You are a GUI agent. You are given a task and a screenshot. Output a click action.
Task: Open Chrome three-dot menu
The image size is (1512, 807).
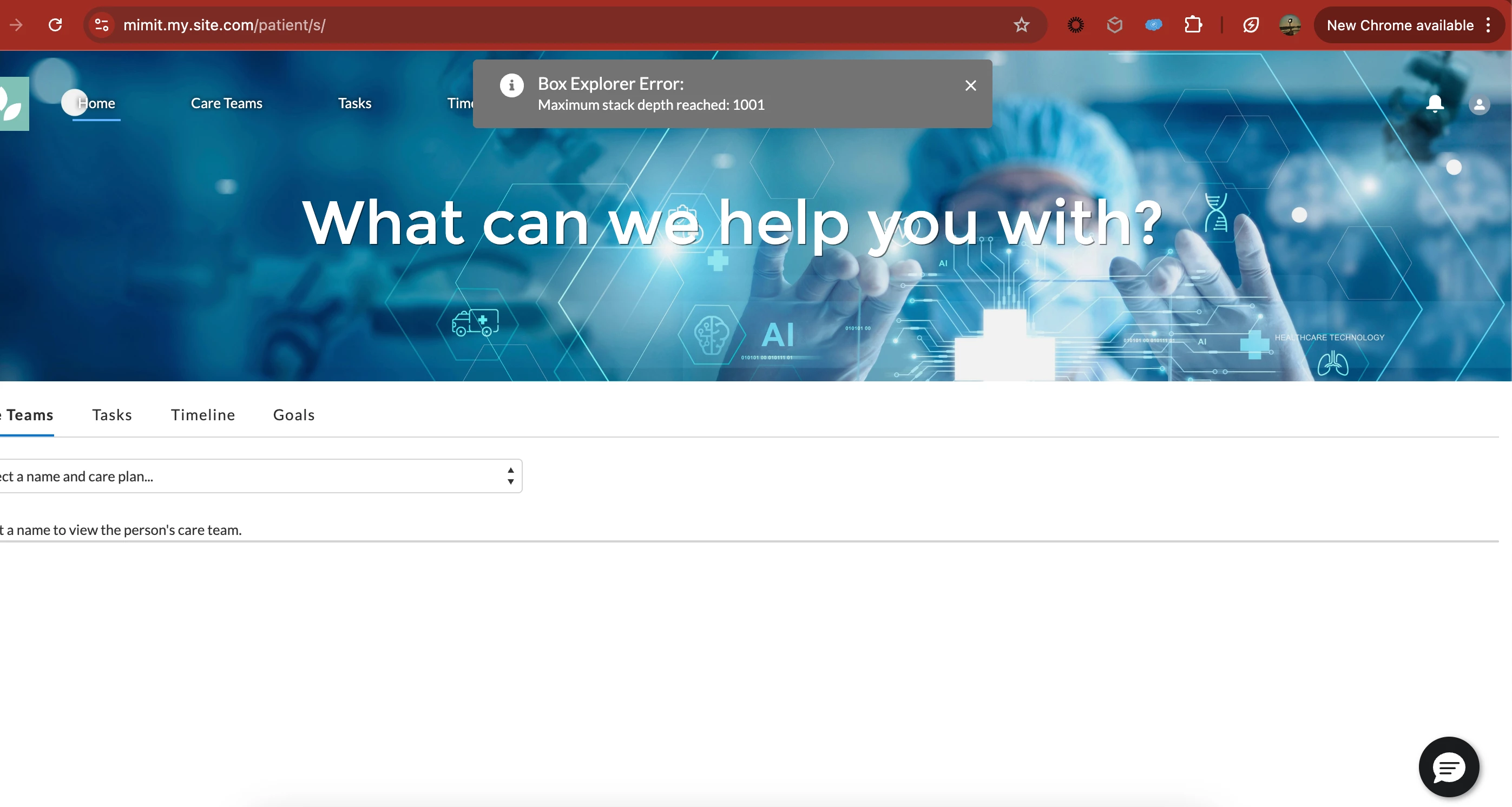pyautogui.click(x=1488, y=25)
